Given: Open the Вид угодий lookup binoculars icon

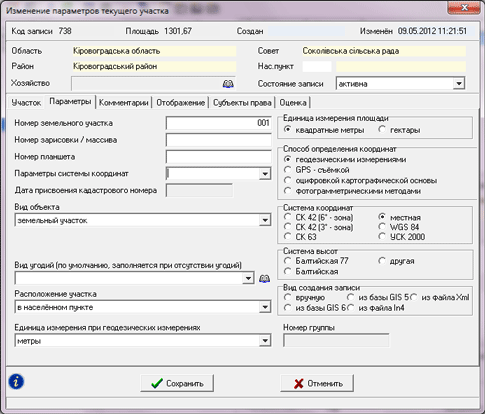Looking at the screenshot, I should pyautogui.click(x=265, y=278).
